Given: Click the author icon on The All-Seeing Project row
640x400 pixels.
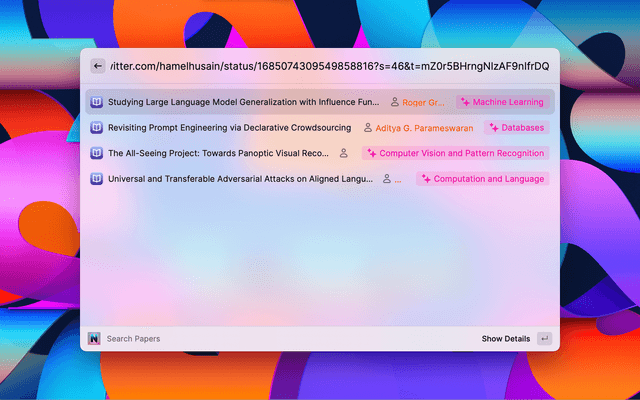Looking at the screenshot, I should pos(344,153).
